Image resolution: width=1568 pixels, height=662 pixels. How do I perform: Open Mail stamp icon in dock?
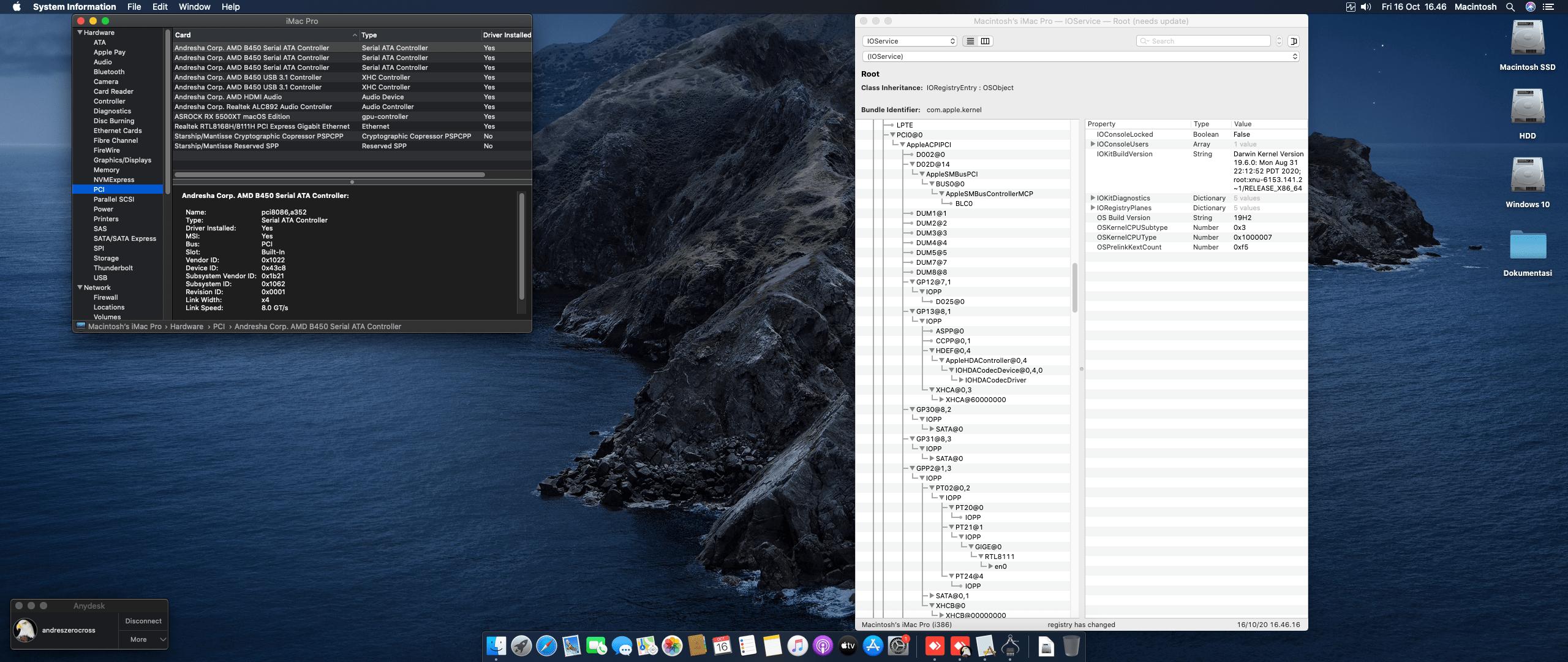[x=571, y=646]
